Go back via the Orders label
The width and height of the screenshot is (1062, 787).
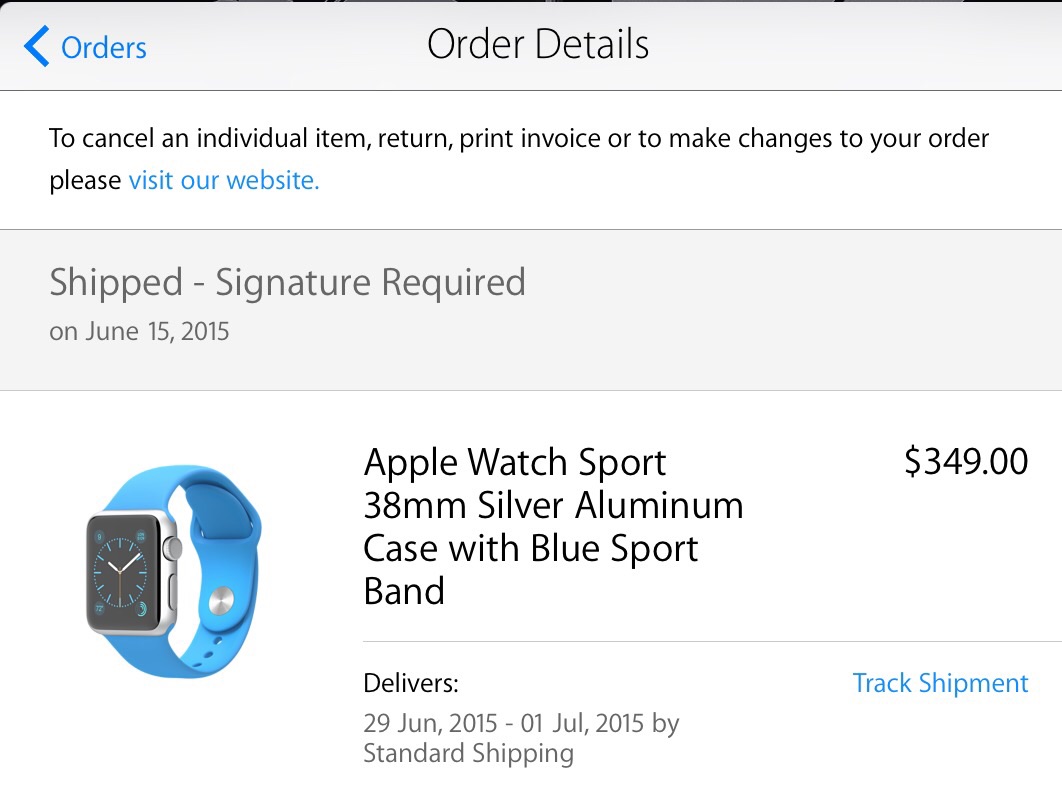tap(103, 47)
